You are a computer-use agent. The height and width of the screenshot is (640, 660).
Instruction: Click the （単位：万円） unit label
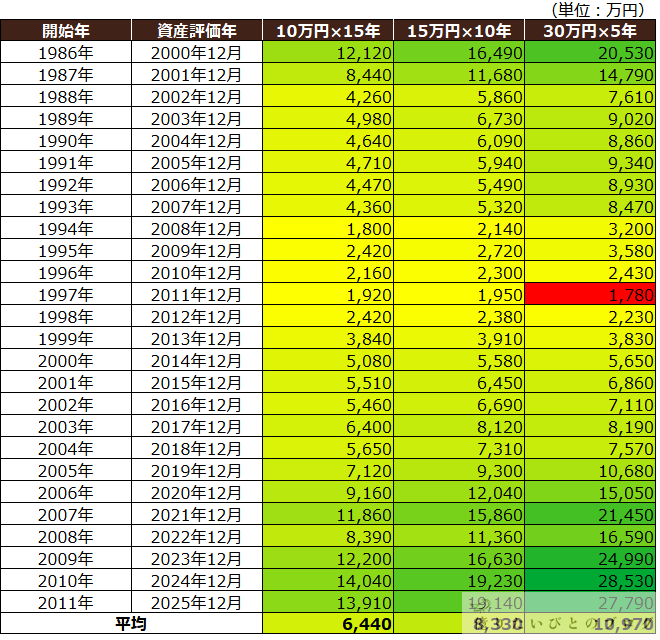click(x=599, y=9)
